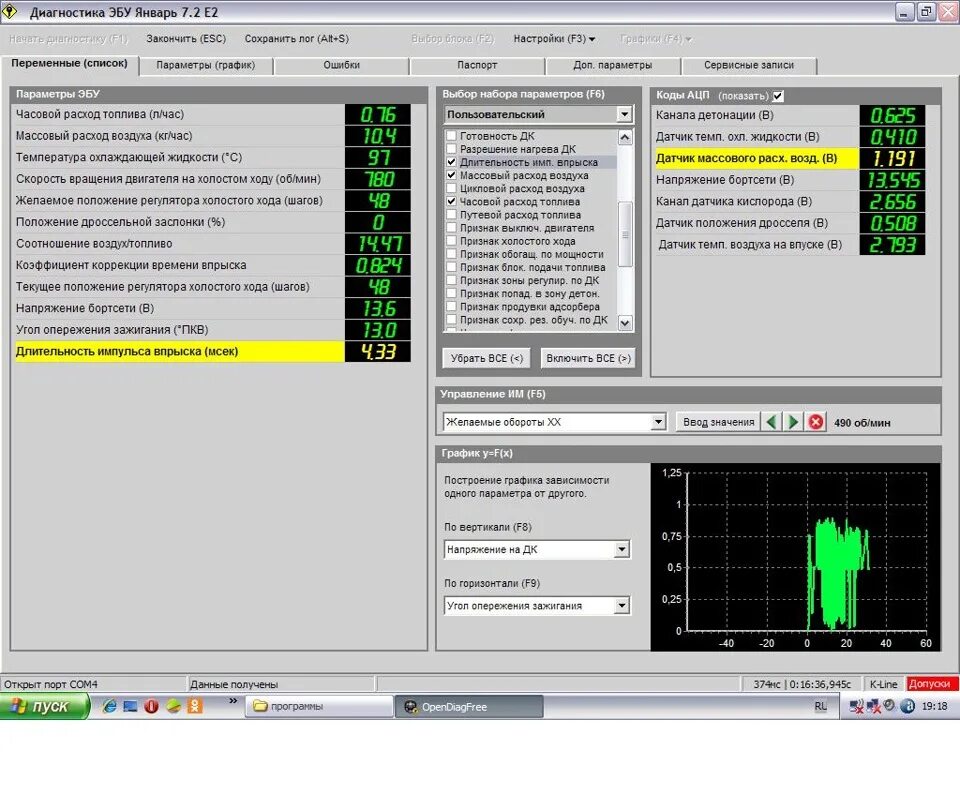Click Убрать ВСЕ (<) button
Screen dimensions: 960x810
point(487,358)
